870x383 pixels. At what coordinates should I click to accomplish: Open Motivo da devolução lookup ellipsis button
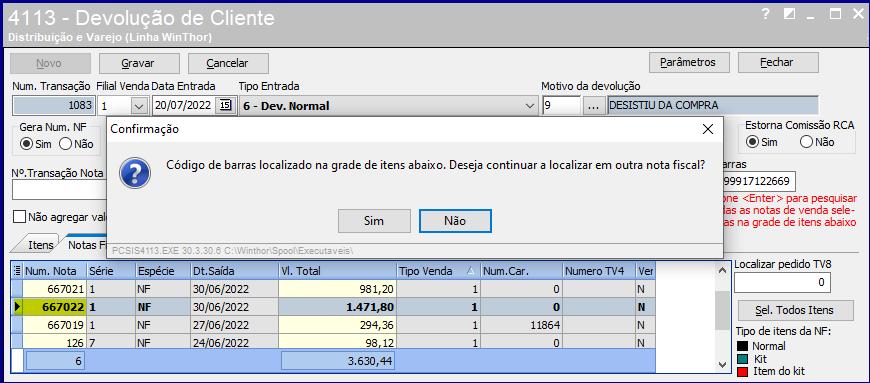[594, 105]
